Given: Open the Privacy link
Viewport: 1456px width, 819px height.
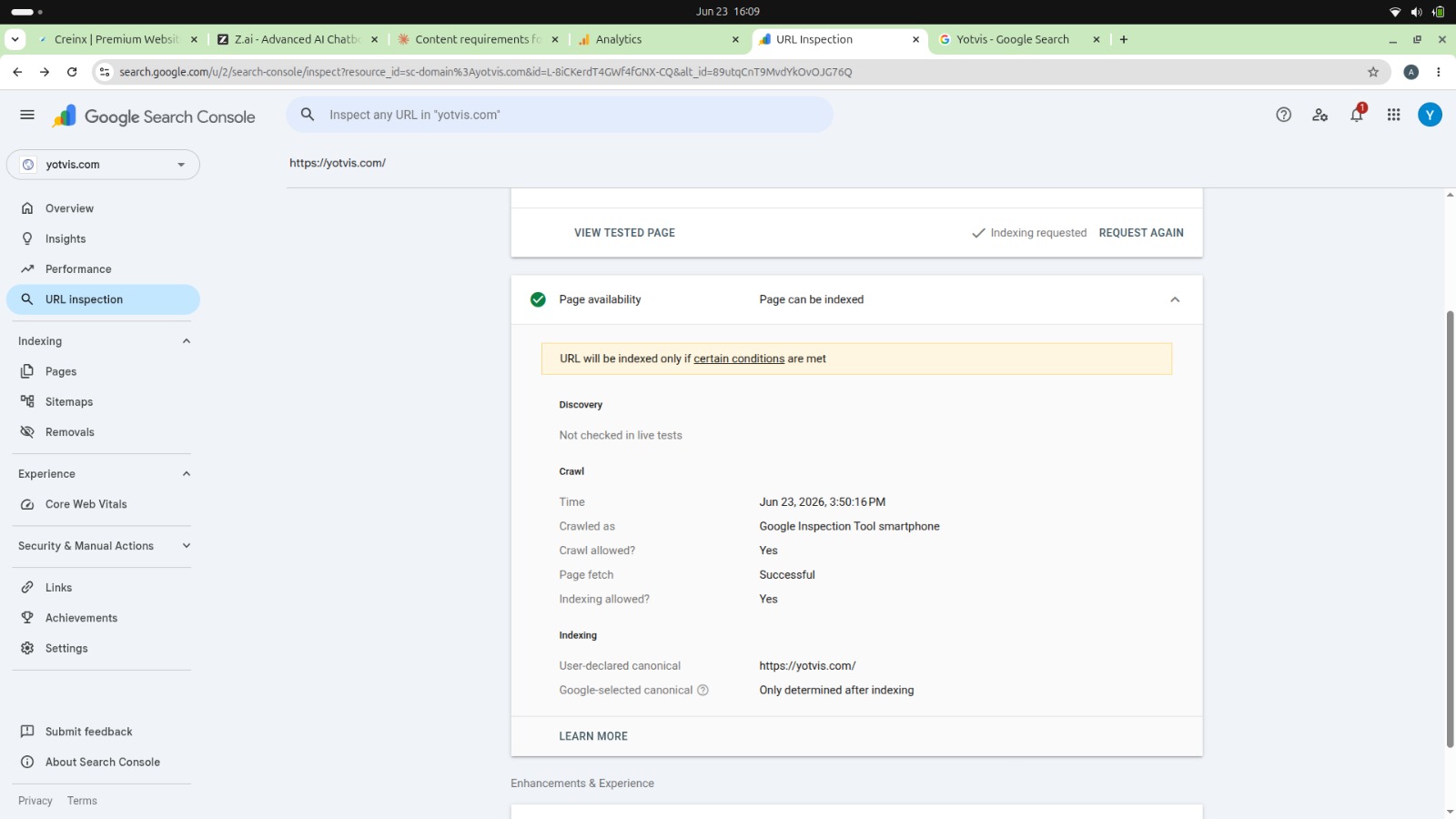Looking at the screenshot, I should (35, 801).
